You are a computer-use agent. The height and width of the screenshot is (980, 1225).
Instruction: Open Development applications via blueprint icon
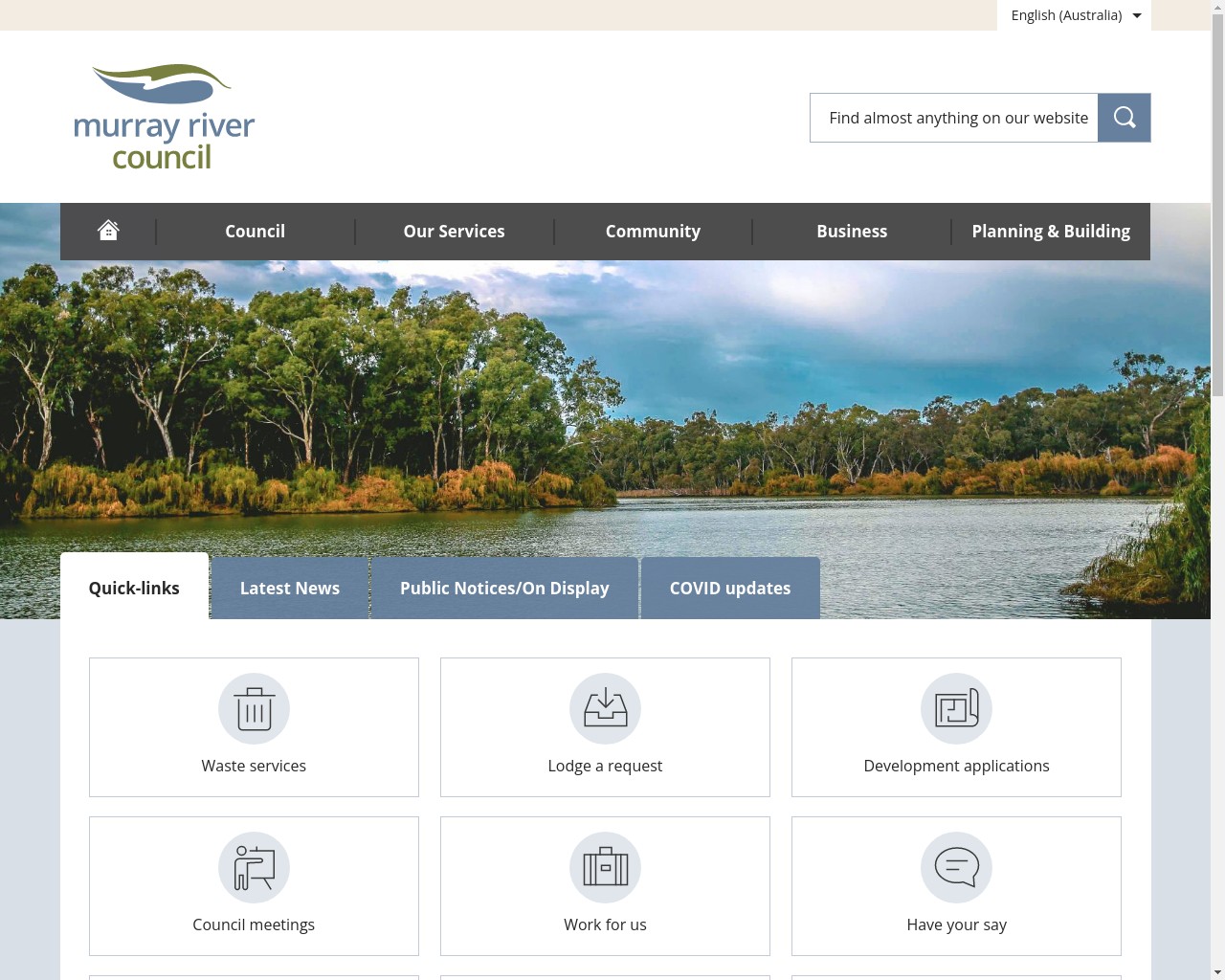point(956,708)
